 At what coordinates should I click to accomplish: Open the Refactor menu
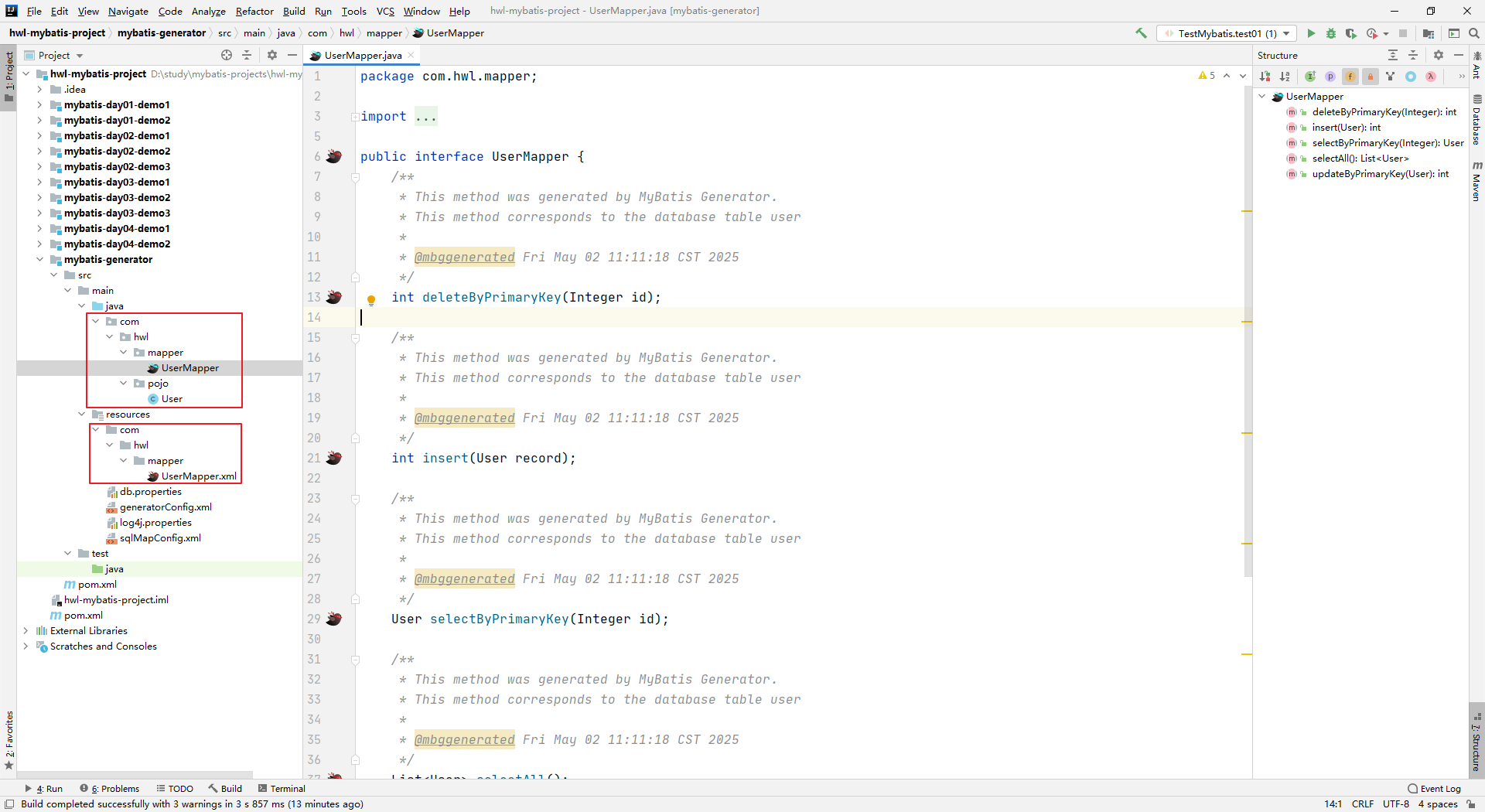(254, 11)
